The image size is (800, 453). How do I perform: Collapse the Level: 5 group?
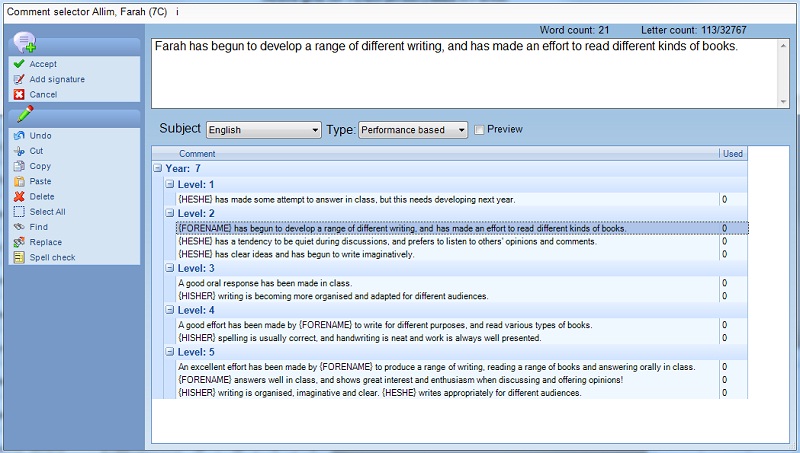tap(170, 351)
